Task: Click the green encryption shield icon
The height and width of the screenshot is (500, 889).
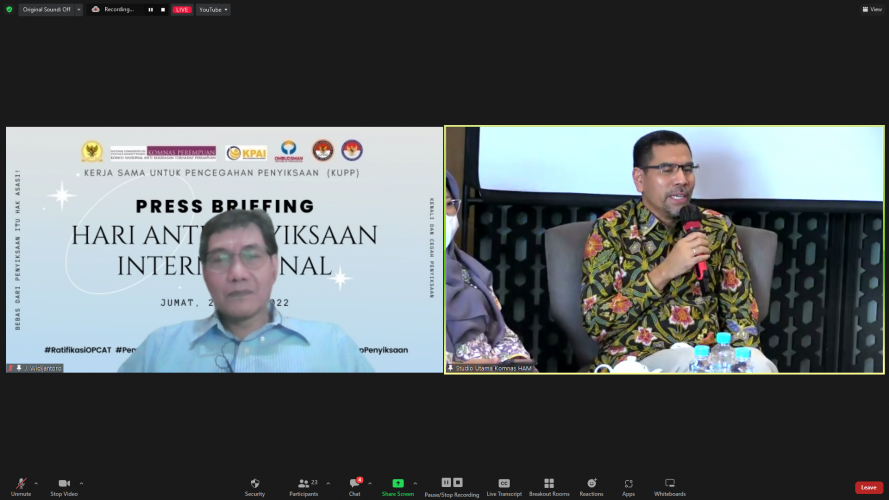Action: tap(9, 9)
